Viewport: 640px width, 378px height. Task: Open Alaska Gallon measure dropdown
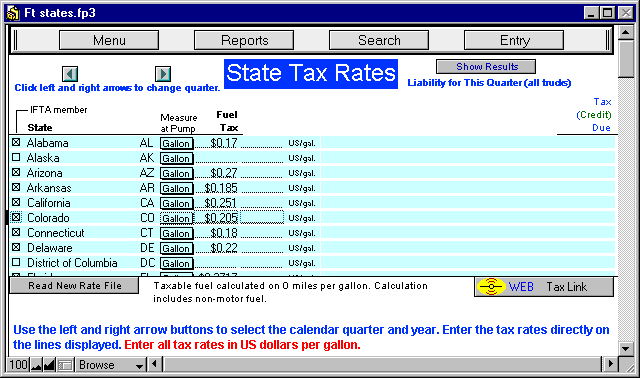(176, 158)
